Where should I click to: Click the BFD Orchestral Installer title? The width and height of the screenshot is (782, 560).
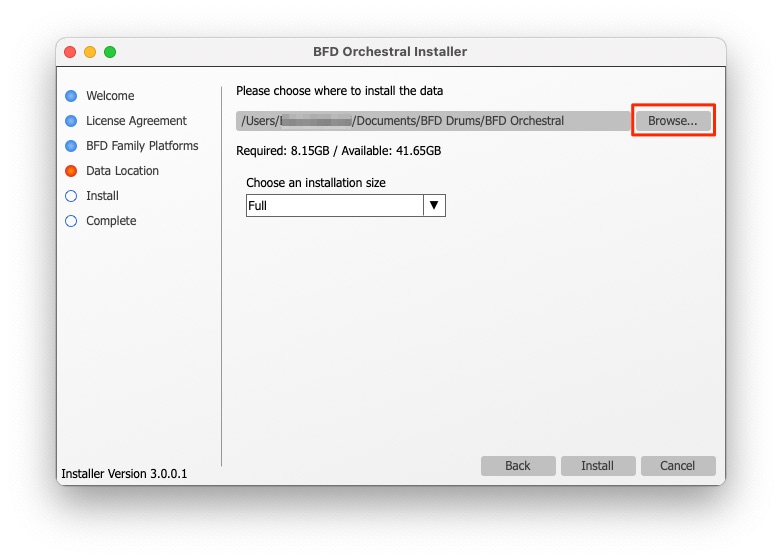(x=390, y=52)
